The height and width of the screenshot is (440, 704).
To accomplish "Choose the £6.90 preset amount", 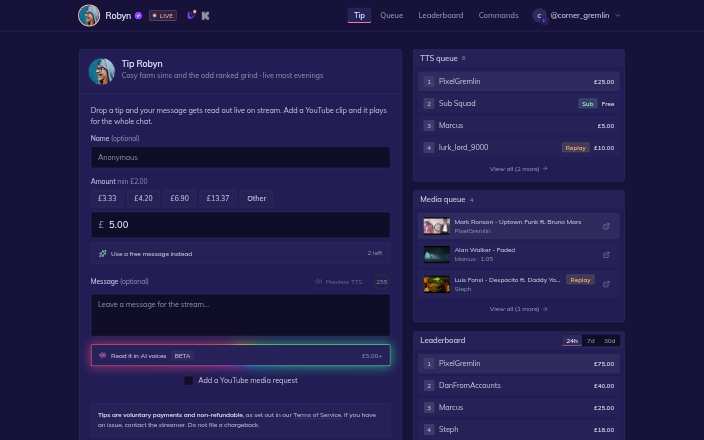I will click(180, 198).
